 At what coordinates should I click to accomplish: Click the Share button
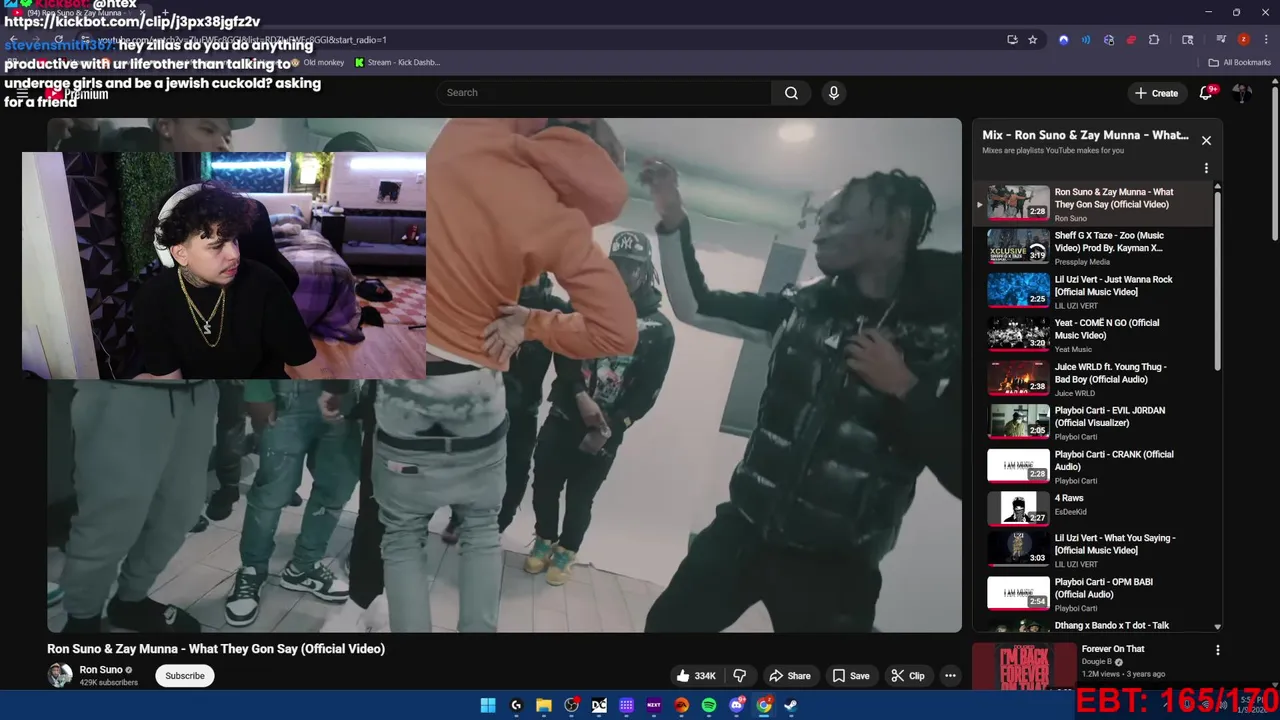789,676
